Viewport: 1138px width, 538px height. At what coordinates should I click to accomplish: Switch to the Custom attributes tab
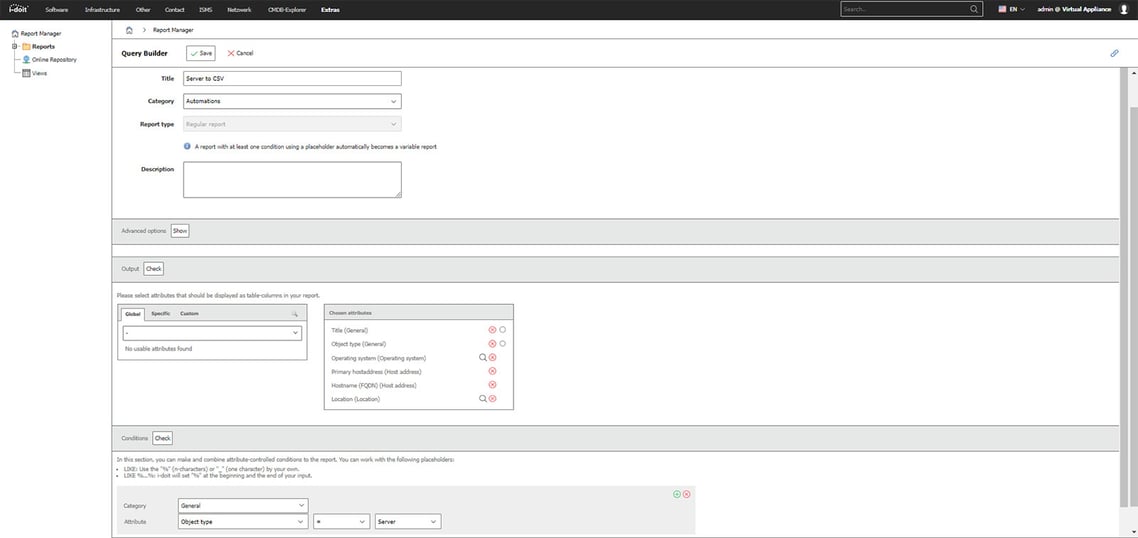(189, 314)
